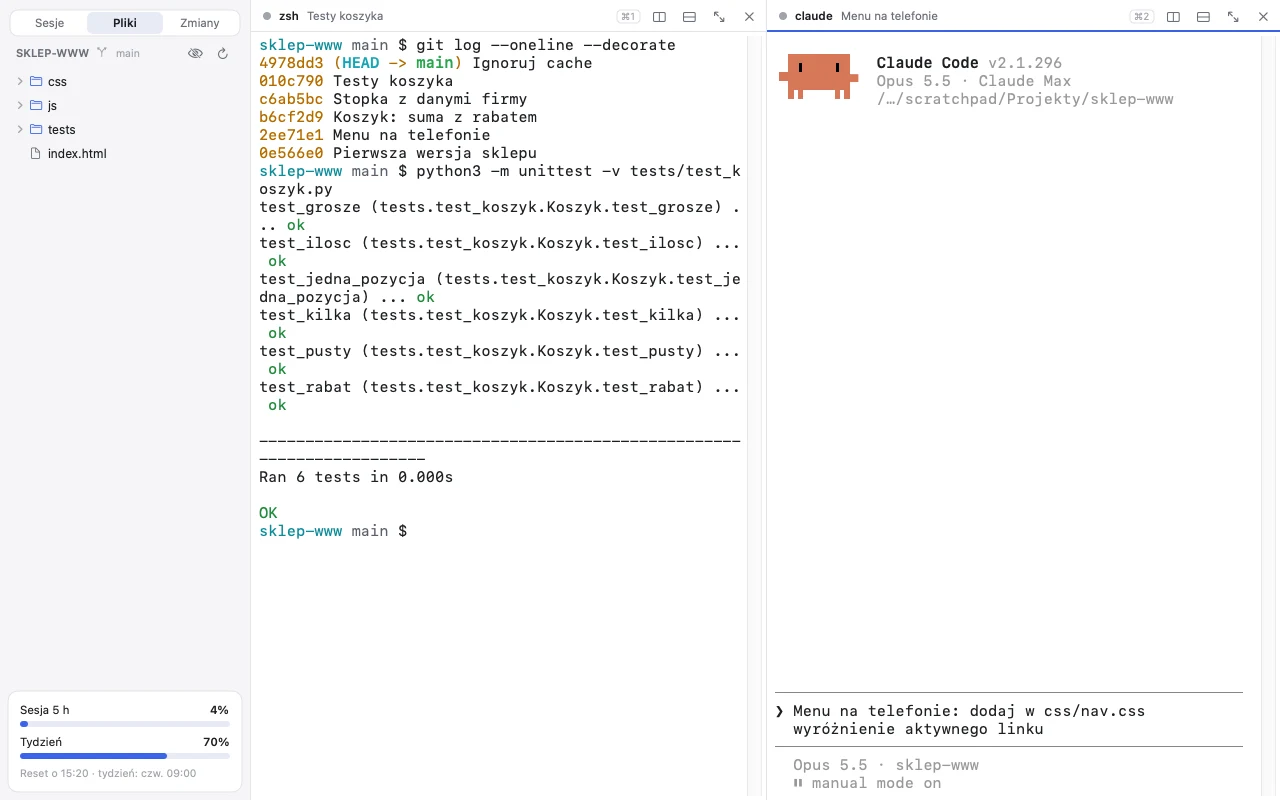Click the git branch icon beside main
The height and width of the screenshot is (800, 1280).
point(102,53)
